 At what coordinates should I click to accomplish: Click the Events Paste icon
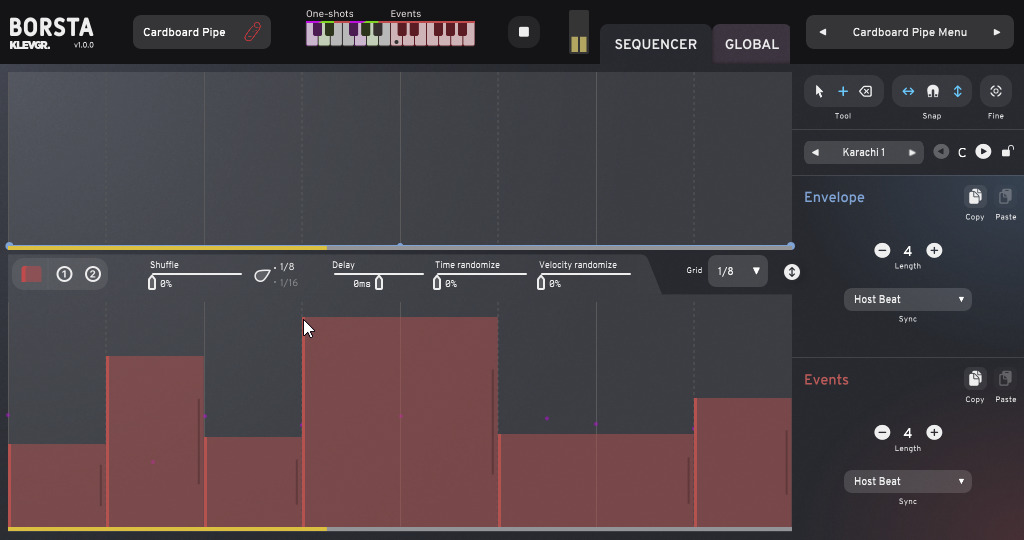(1005, 380)
